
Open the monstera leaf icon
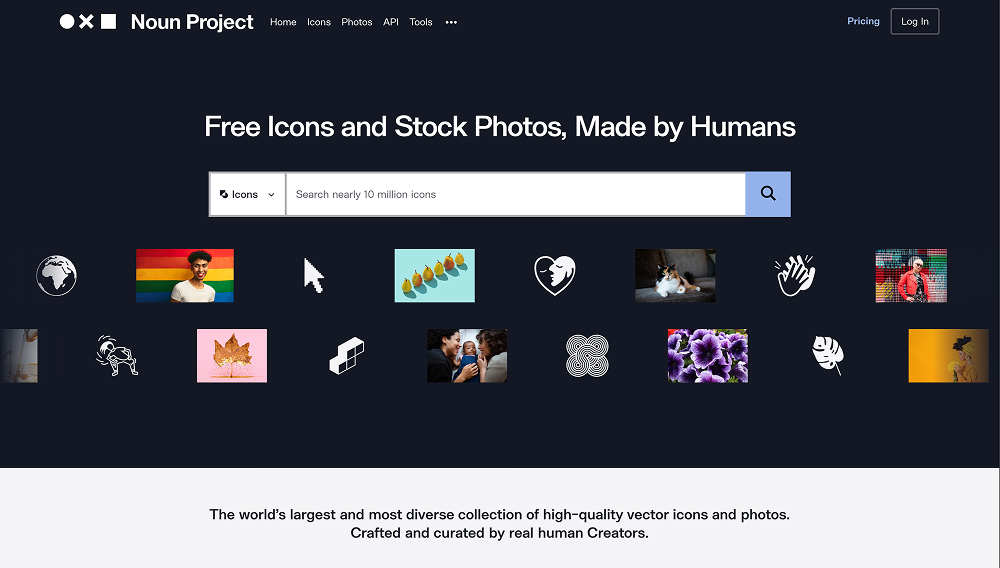[828, 355]
